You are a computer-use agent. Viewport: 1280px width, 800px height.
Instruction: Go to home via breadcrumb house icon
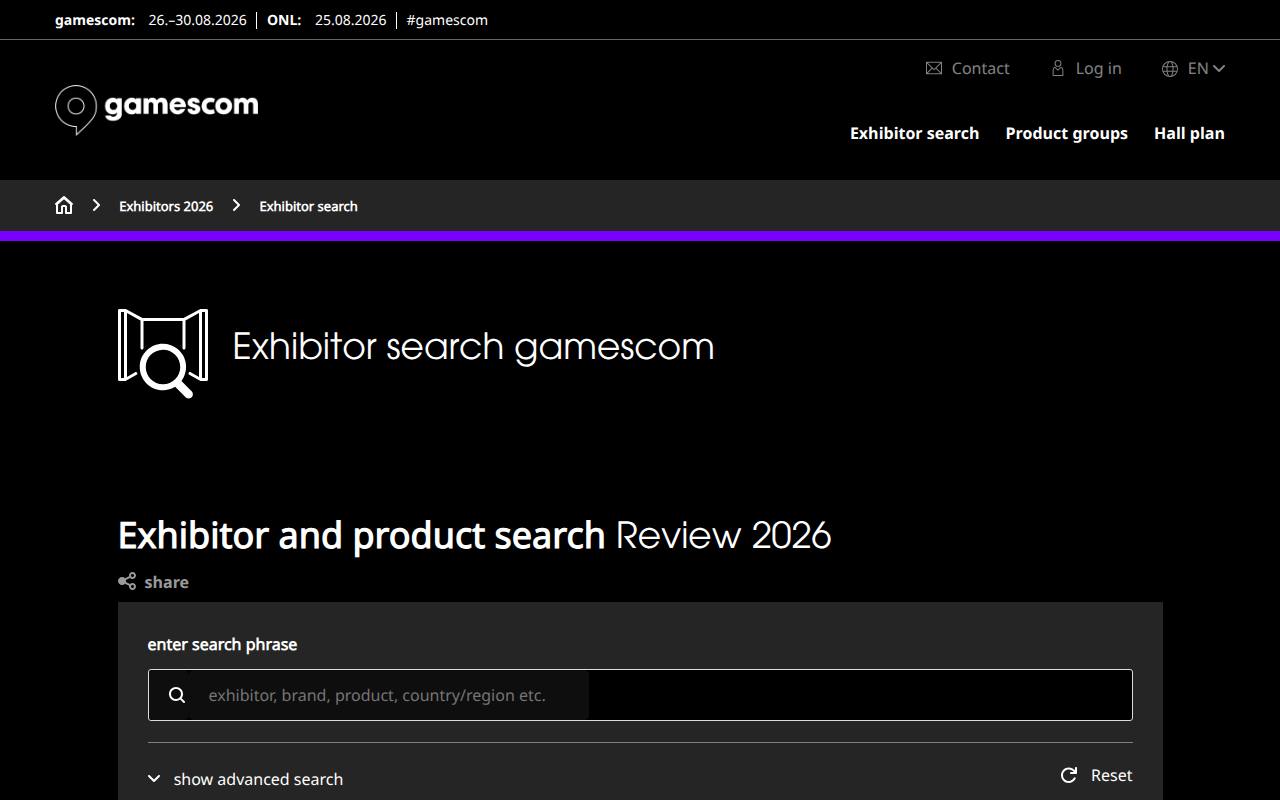coord(64,205)
